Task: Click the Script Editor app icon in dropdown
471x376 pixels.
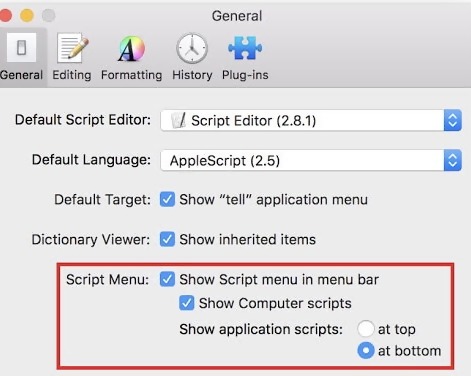Action: pyautogui.click(x=178, y=120)
